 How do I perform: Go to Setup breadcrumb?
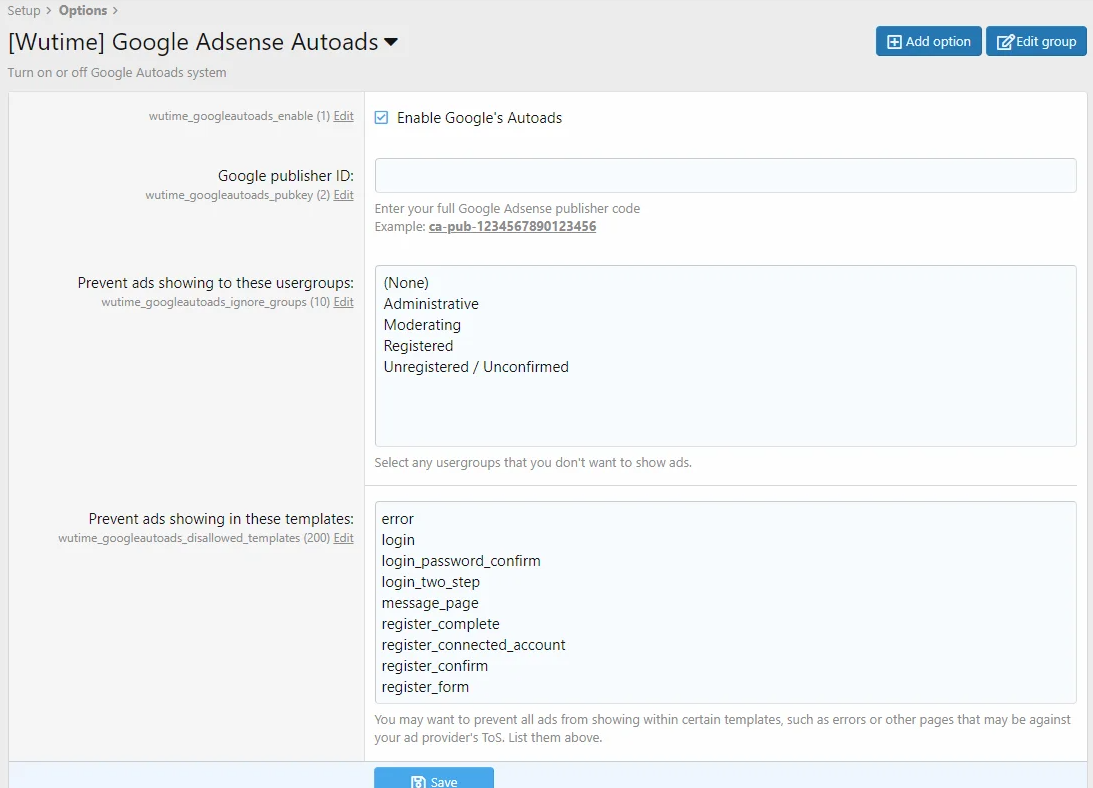coord(24,10)
